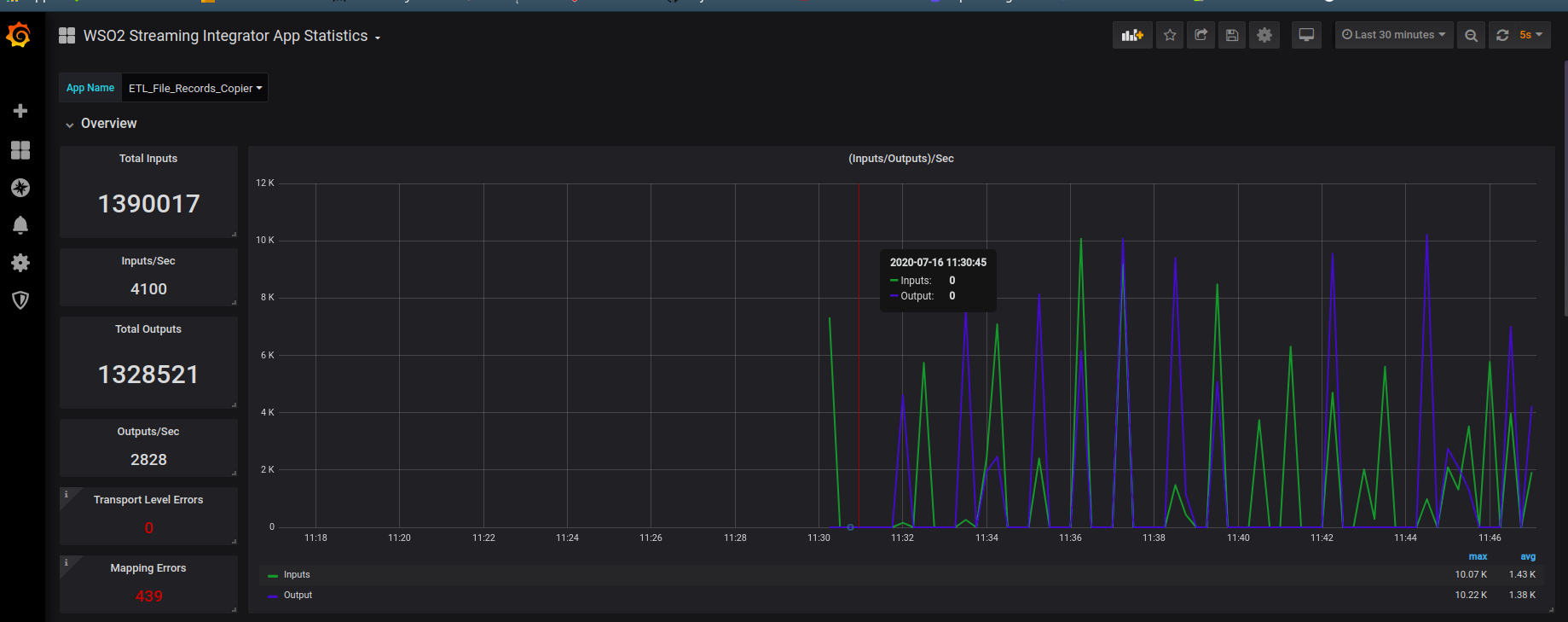Open the (Inputs/Outputs)/Sec panel title menu
The height and width of the screenshot is (622, 1568).
[x=900, y=159]
